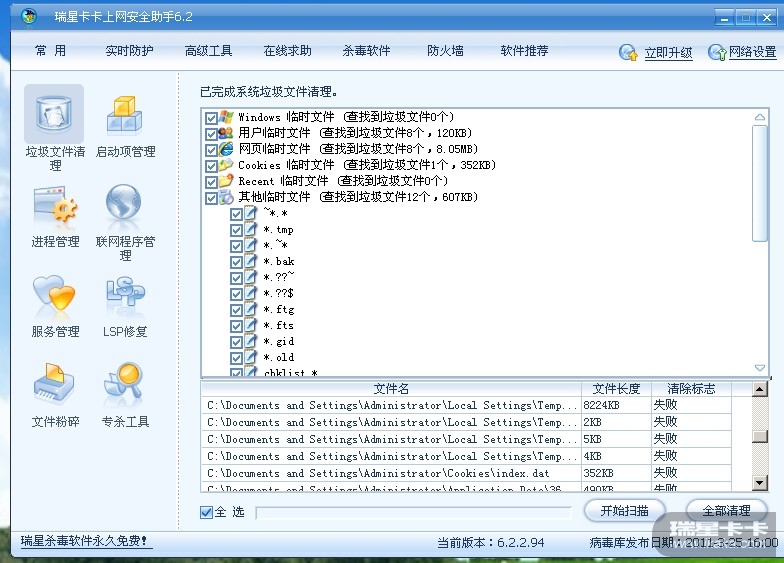784x563 pixels.
Task: Open the 常用 tab
Action: tap(50, 50)
